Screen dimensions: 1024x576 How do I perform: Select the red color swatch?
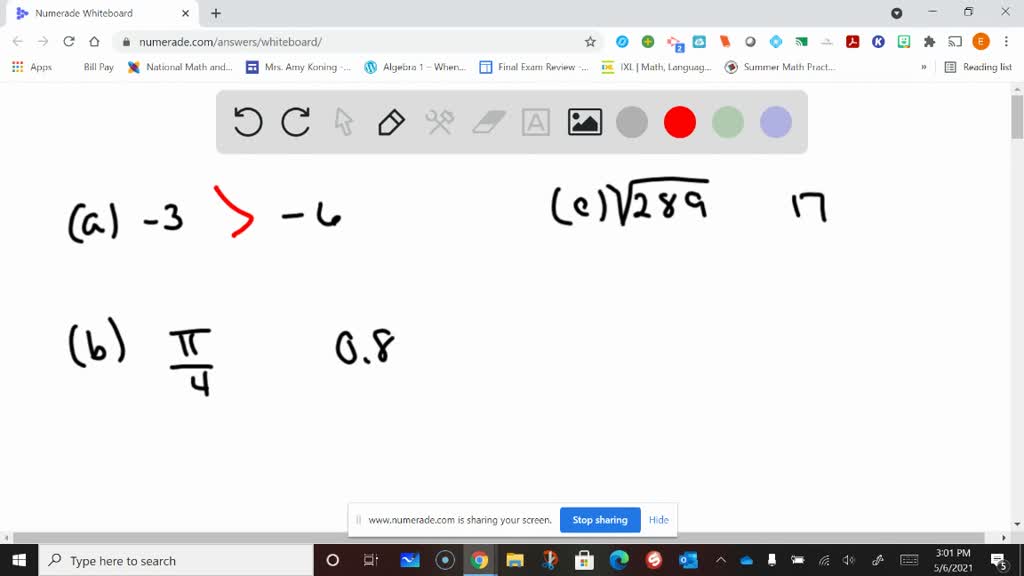coord(680,121)
